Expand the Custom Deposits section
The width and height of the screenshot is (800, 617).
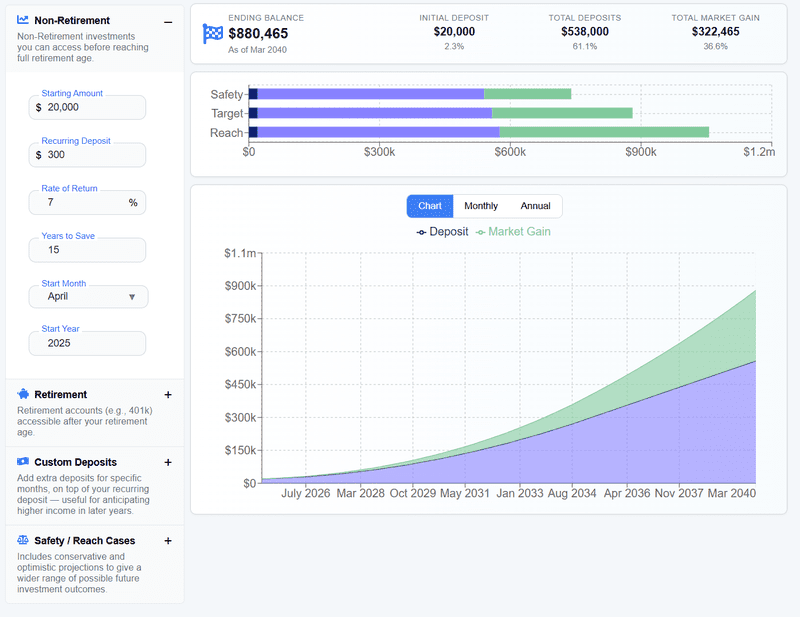pos(168,462)
